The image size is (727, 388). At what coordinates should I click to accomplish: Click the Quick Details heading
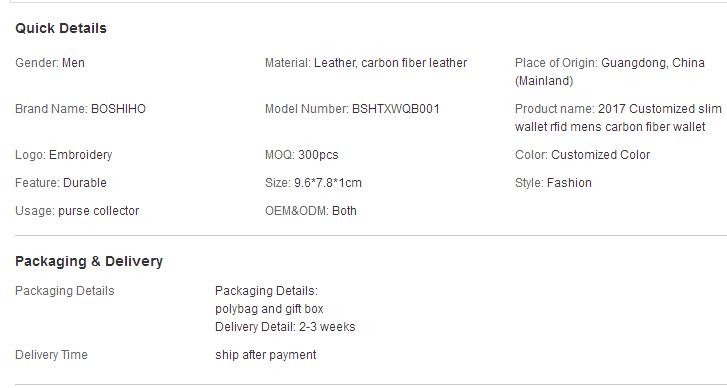pyautogui.click(x=61, y=28)
